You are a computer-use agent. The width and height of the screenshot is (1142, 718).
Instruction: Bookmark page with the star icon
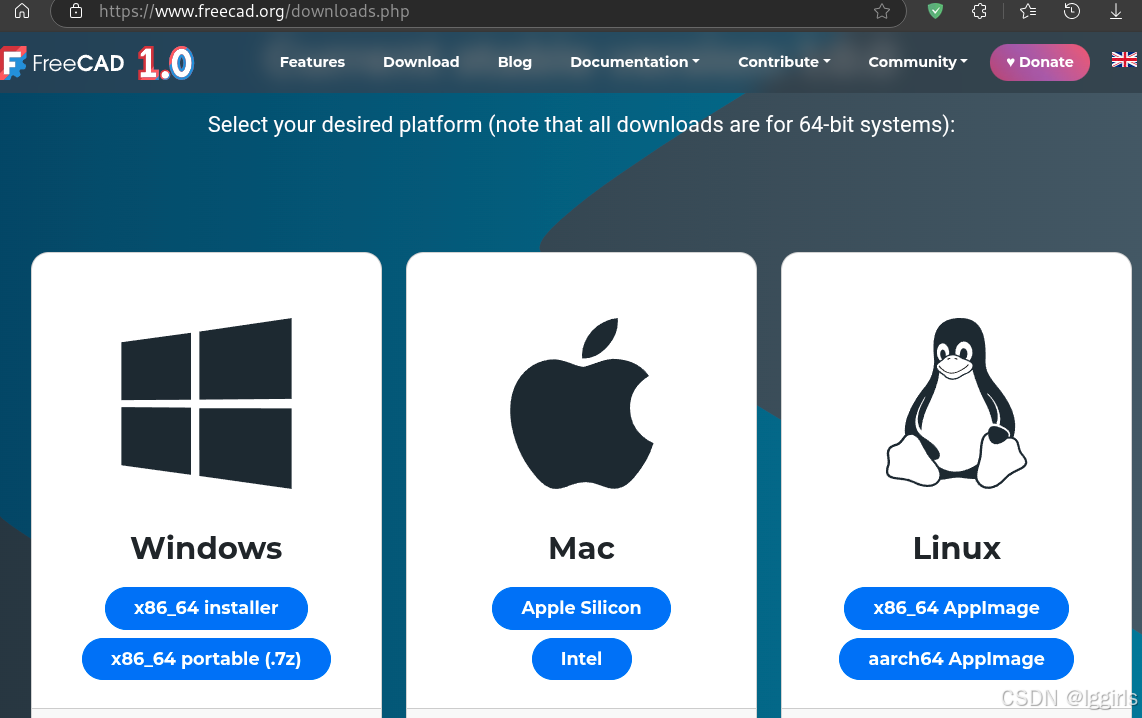882,11
